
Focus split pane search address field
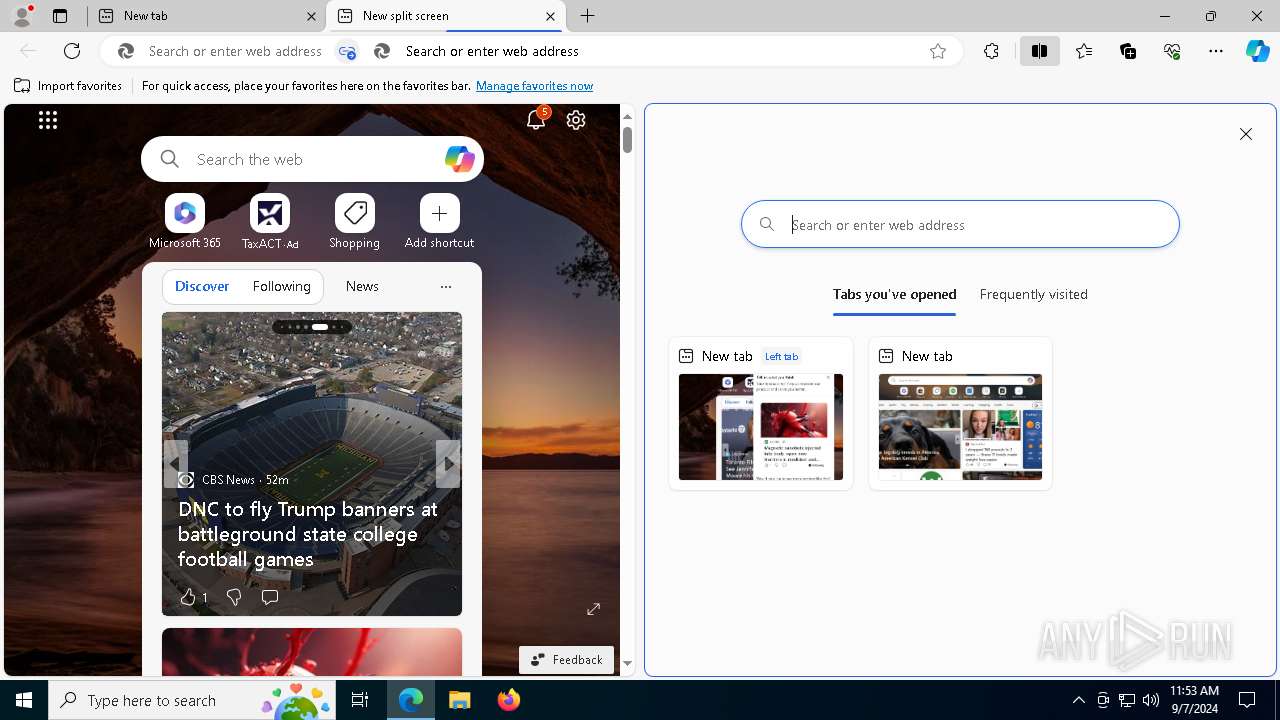click(x=960, y=225)
